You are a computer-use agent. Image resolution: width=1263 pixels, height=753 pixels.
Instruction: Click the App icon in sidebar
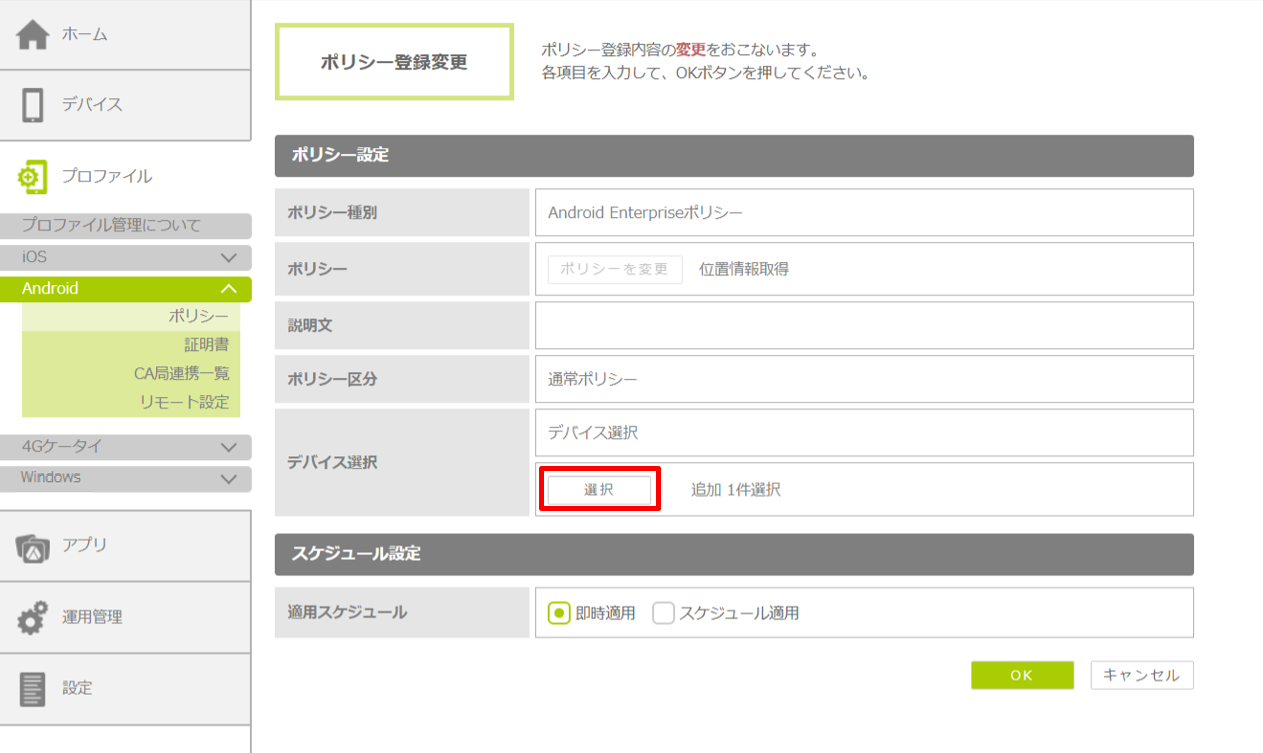coord(32,546)
